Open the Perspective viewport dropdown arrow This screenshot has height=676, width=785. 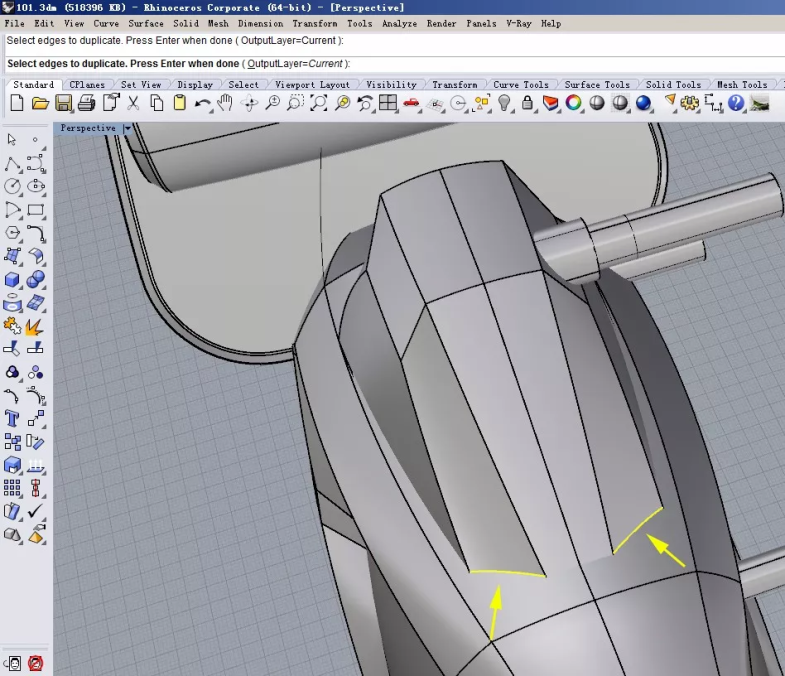click(127, 128)
